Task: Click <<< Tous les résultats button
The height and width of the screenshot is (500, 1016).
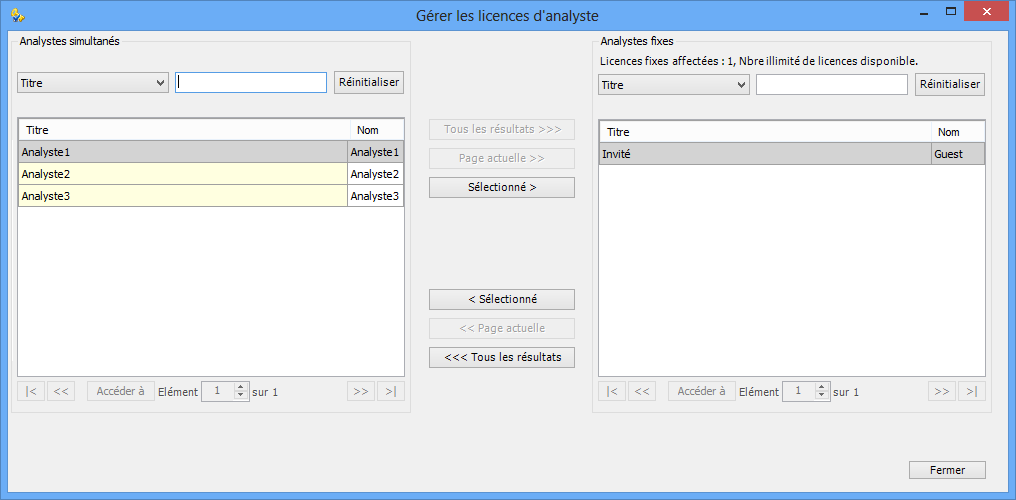Action: click(502, 357)
